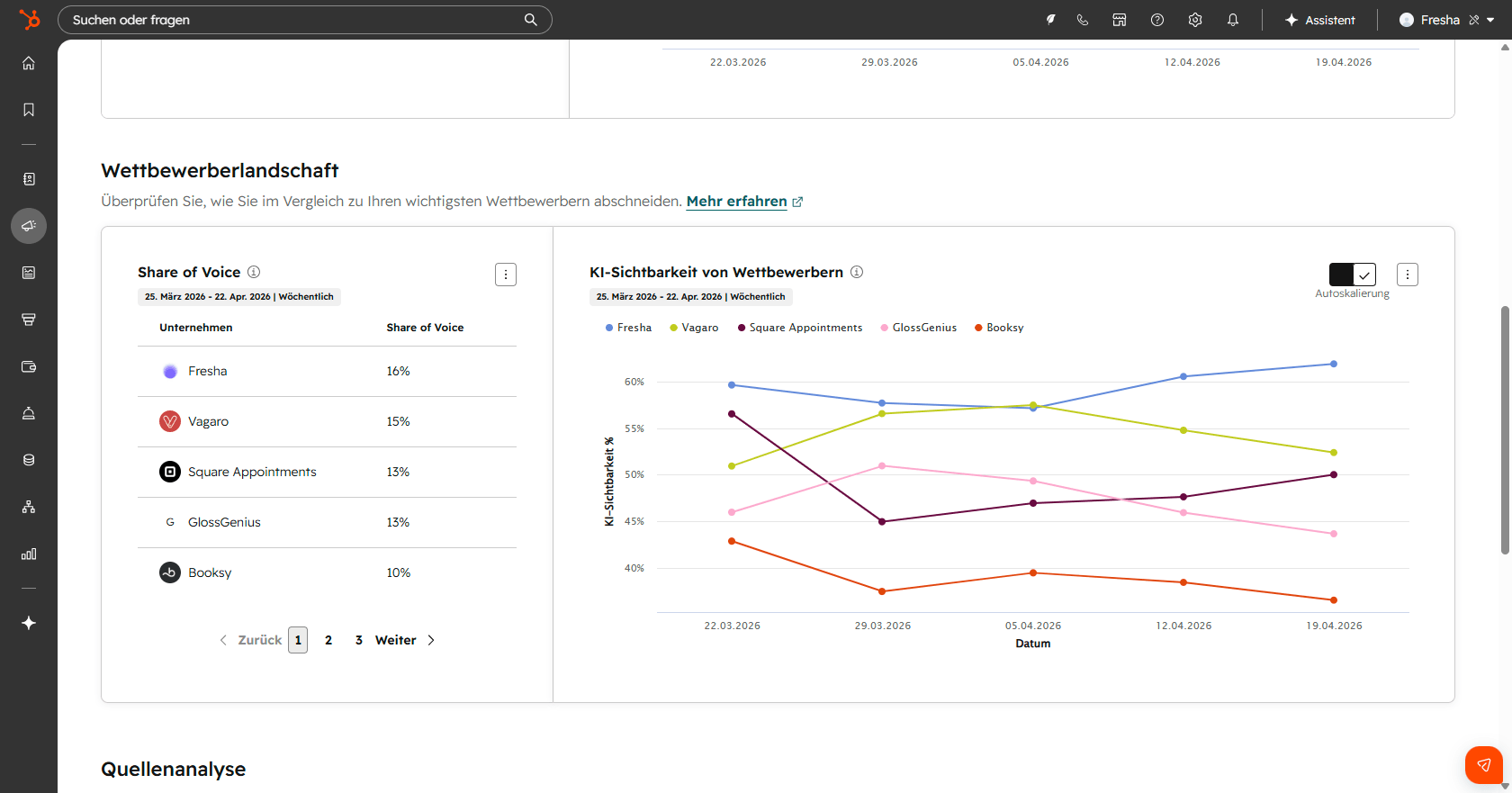
Task: Click the orange send chat button
Action: (x=1484, y=765)
